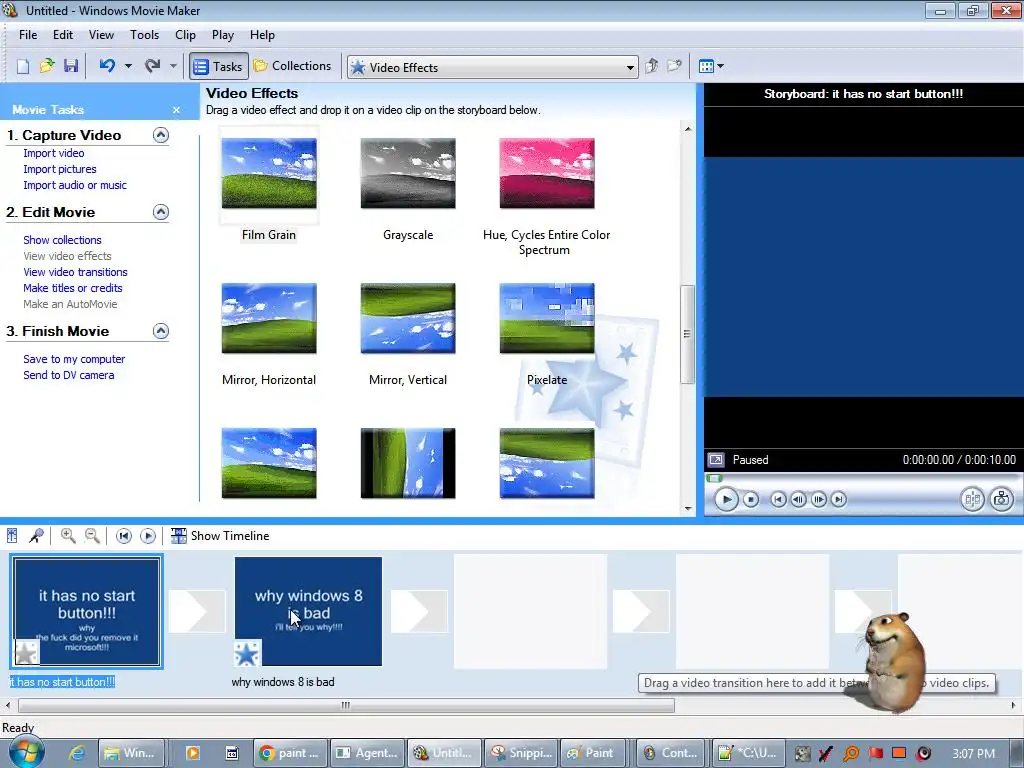
Task: Open the Play menu
Action: tap(223, 35)
